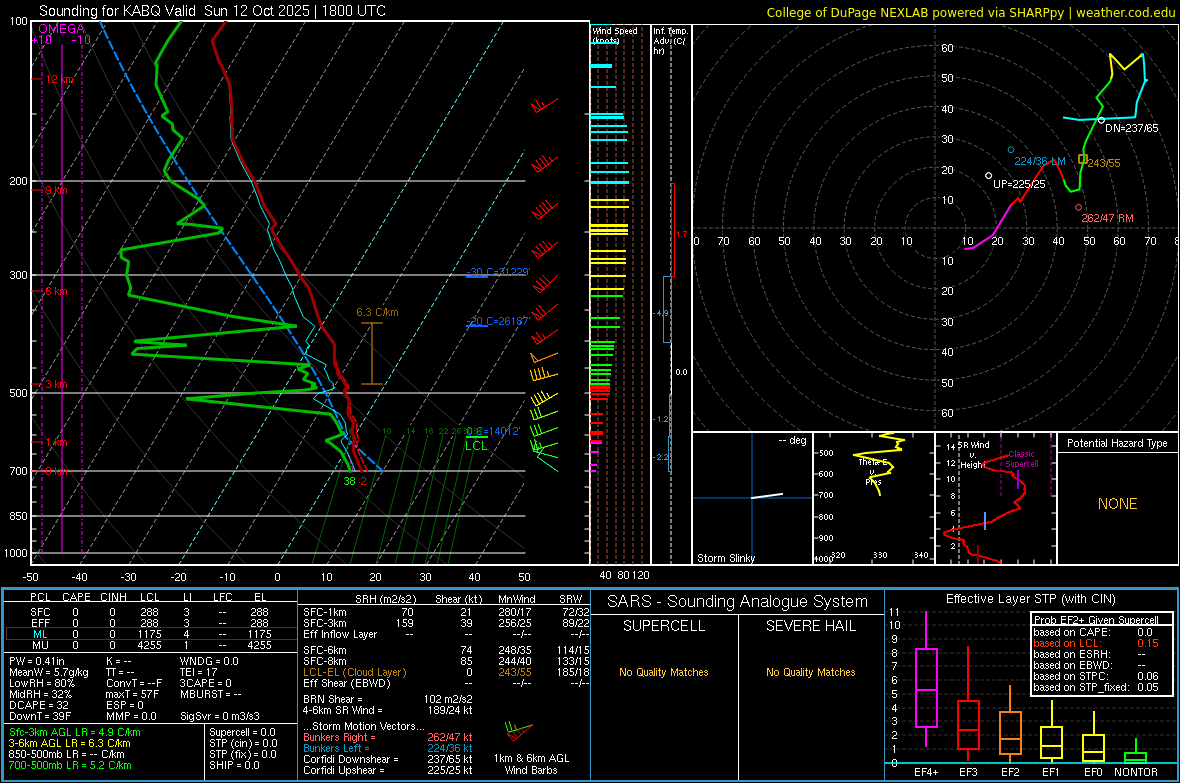Click the 'Potential Hazard Type' header

[x=1117, y=443]
